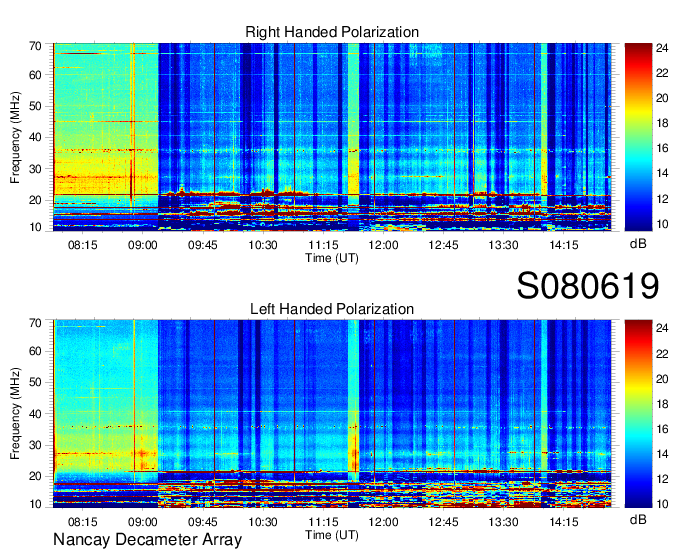680x552 pixels.
Task: Click the 12 dB mark on bottom color bar
Action: click(x=662, y=479)
